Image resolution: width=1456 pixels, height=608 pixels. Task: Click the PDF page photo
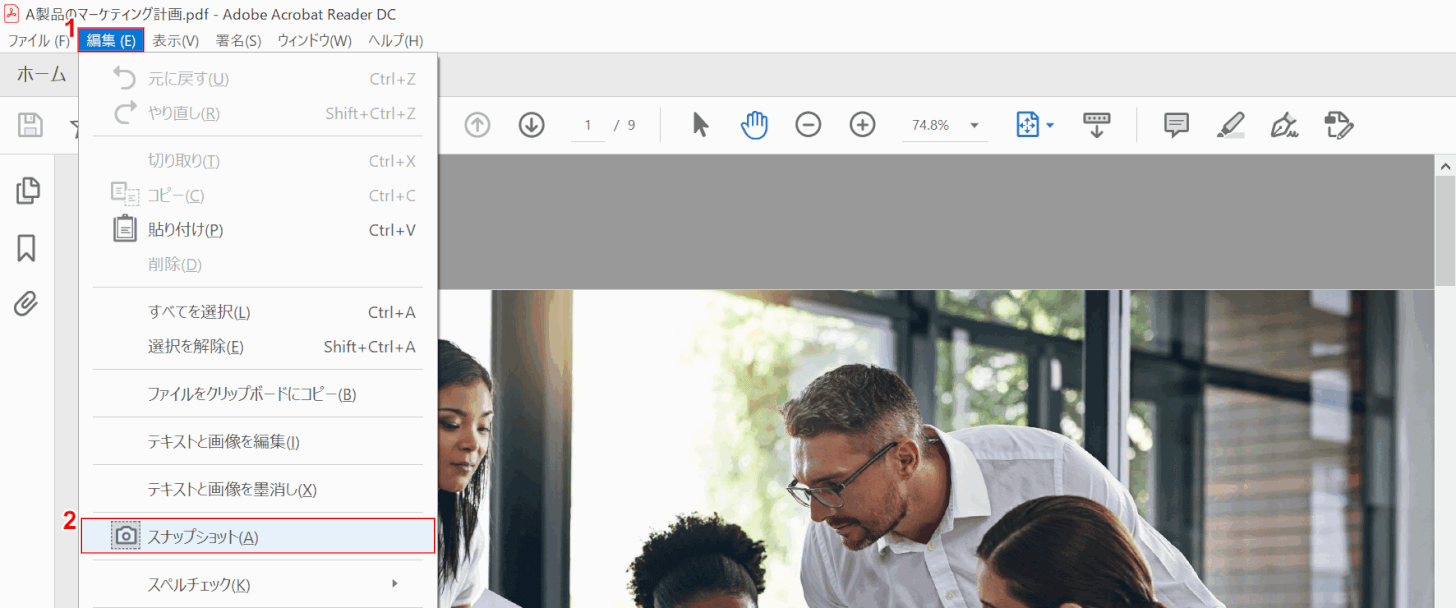click(x=934, y=449)
